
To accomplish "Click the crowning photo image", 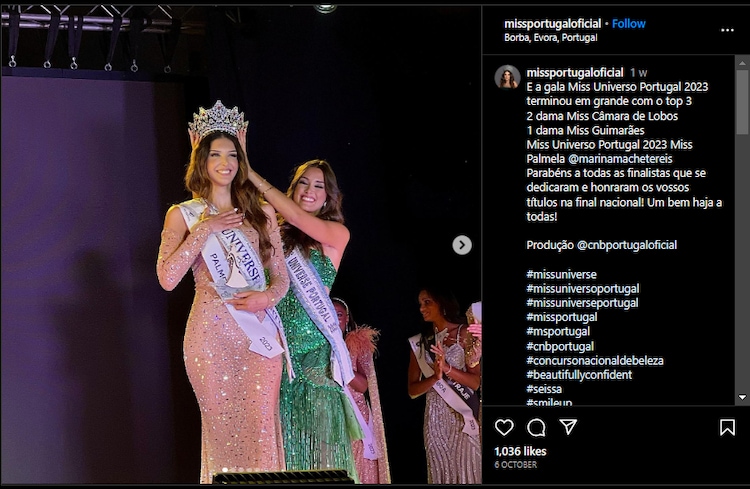I will (241, 245).
